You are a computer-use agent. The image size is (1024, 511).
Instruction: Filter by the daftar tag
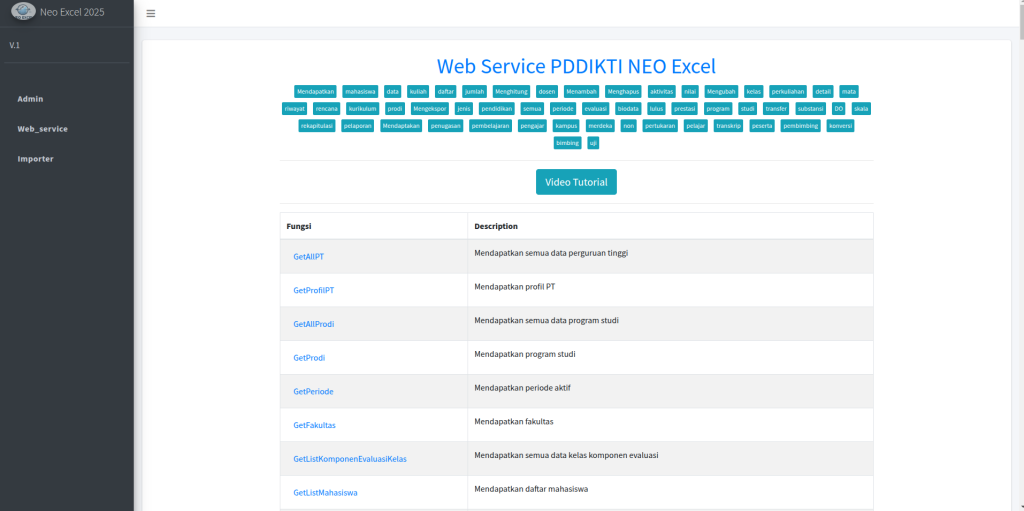(x=445, y=91)
